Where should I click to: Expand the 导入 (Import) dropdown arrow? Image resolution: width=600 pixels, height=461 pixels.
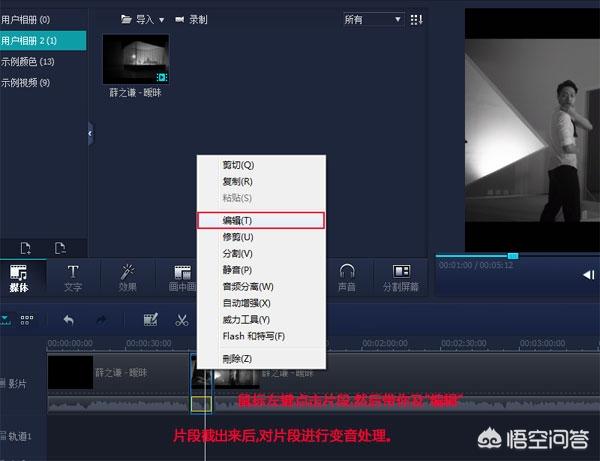point(161,20)
